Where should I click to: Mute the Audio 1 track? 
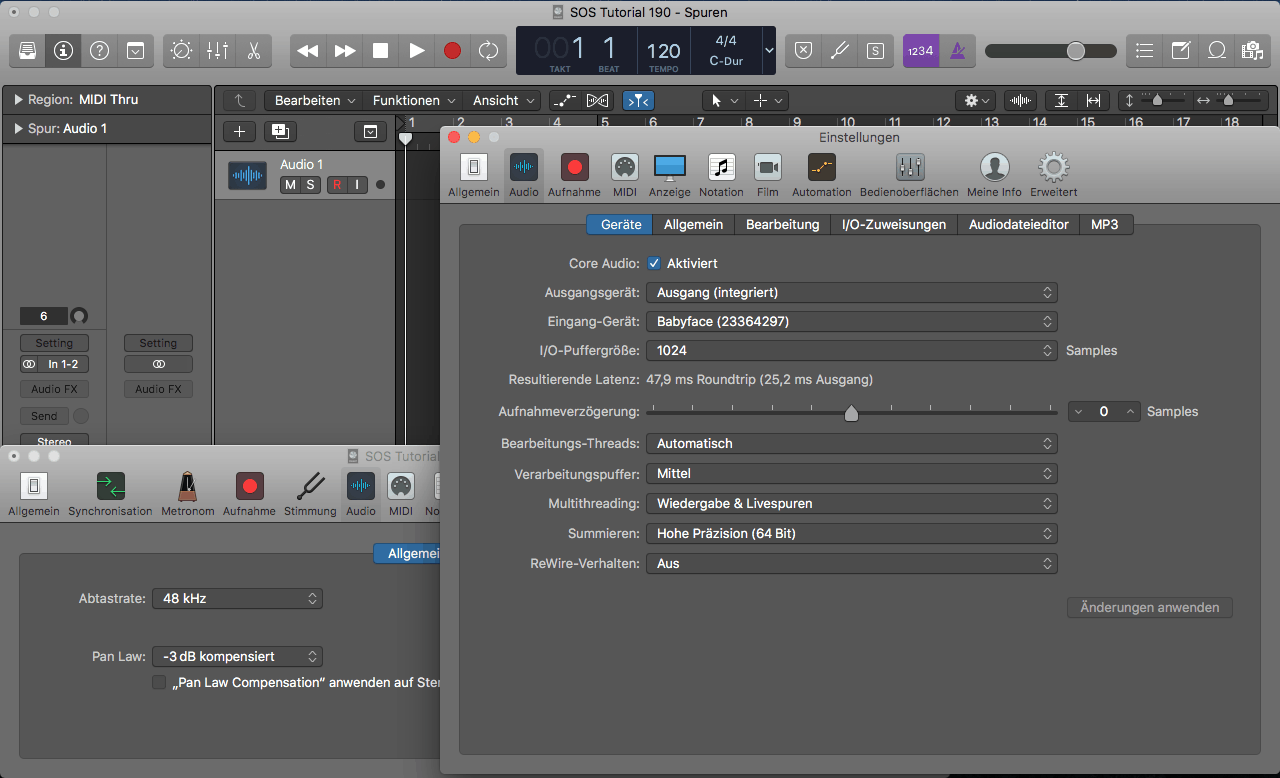290,185
